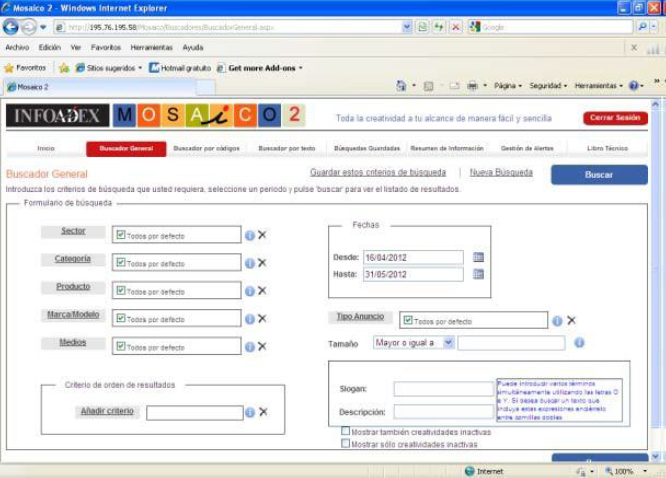Image resolution: width=666 pixels, height=478 pixels.
Task: Open the 'Mayor o igual a' dropdown
Action: pyautogui.click(x=447, y=342)
